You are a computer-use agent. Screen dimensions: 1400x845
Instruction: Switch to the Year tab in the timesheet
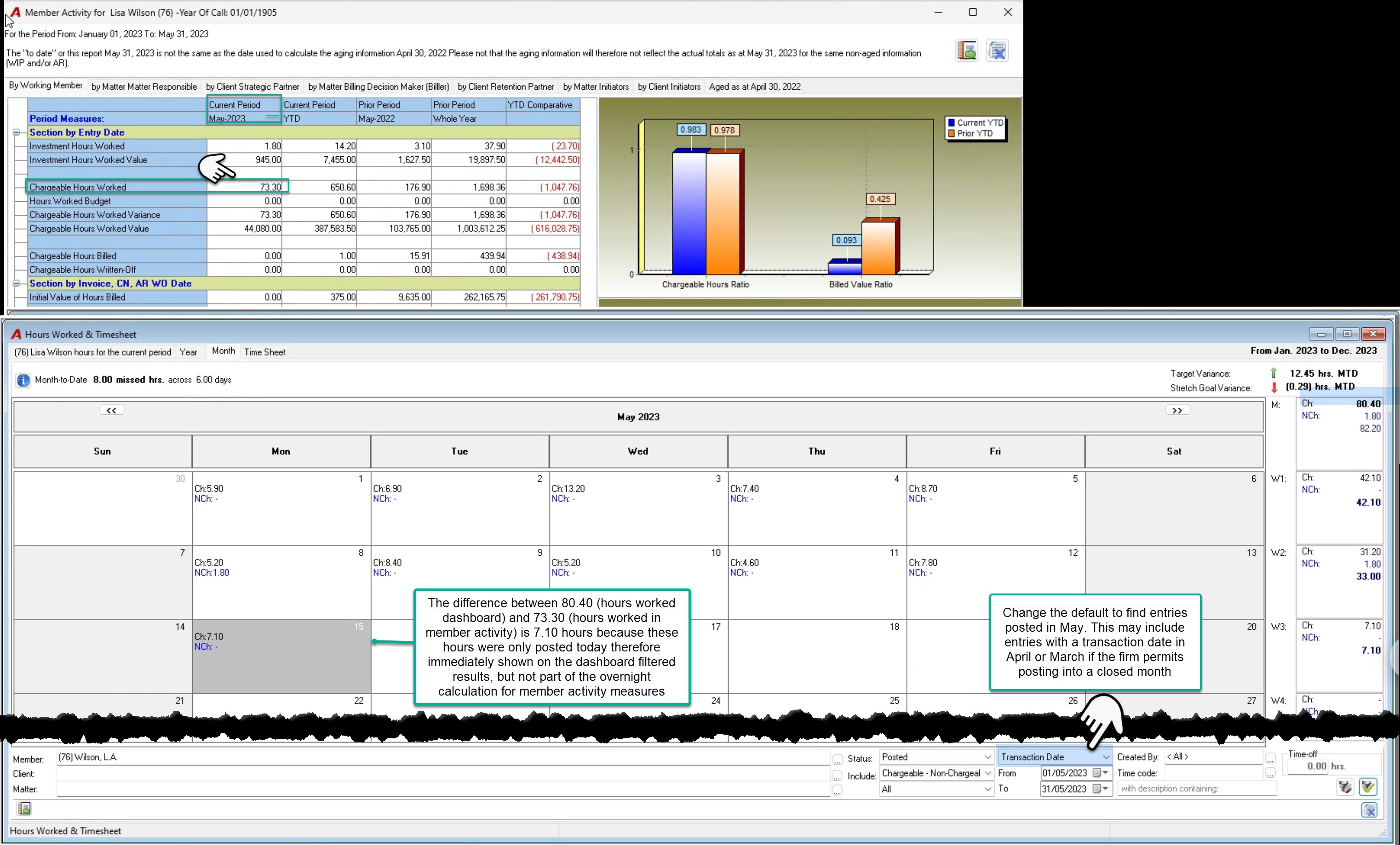pos(188,352)
